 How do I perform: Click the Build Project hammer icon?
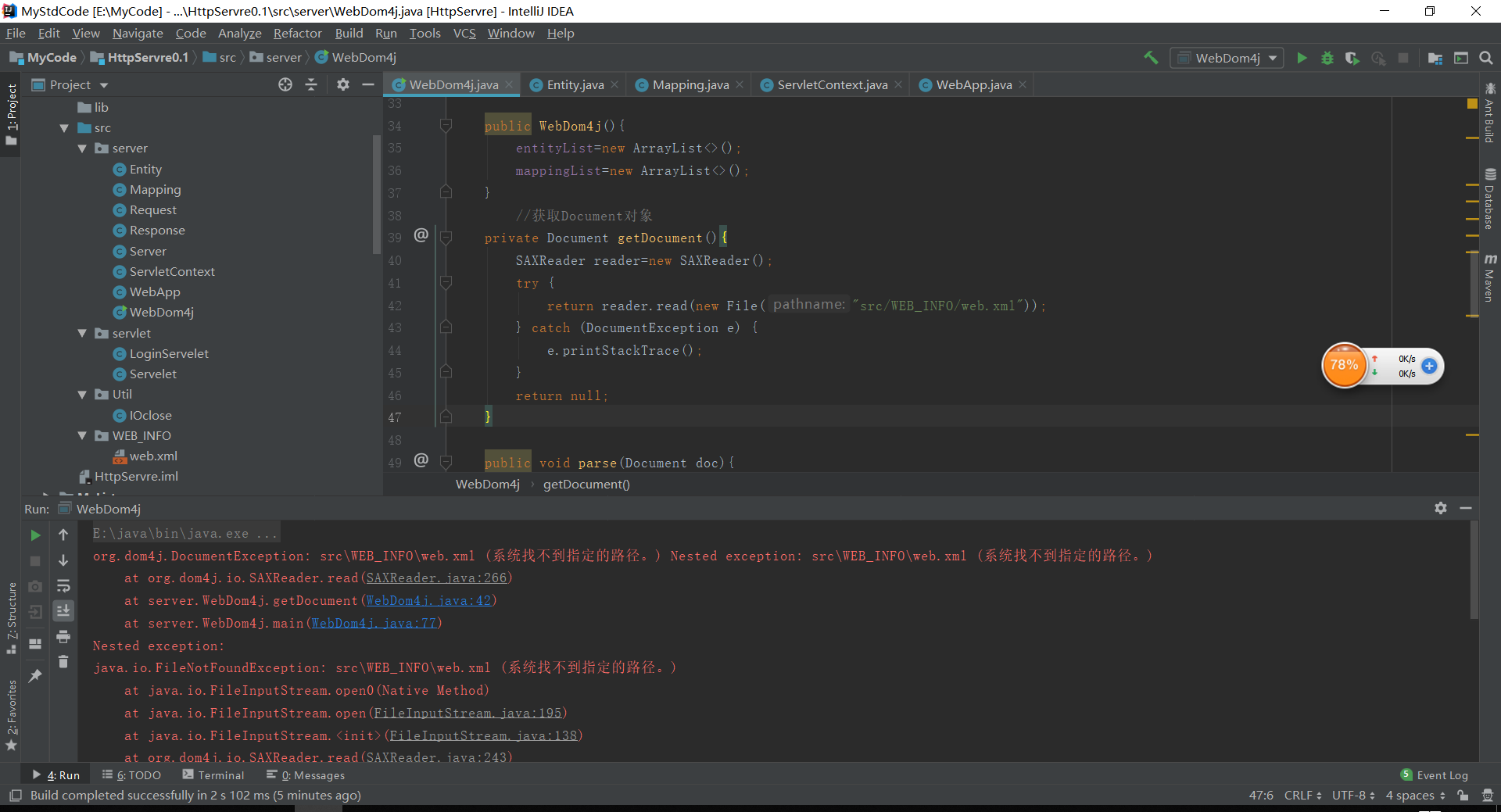coord(1151,58)
